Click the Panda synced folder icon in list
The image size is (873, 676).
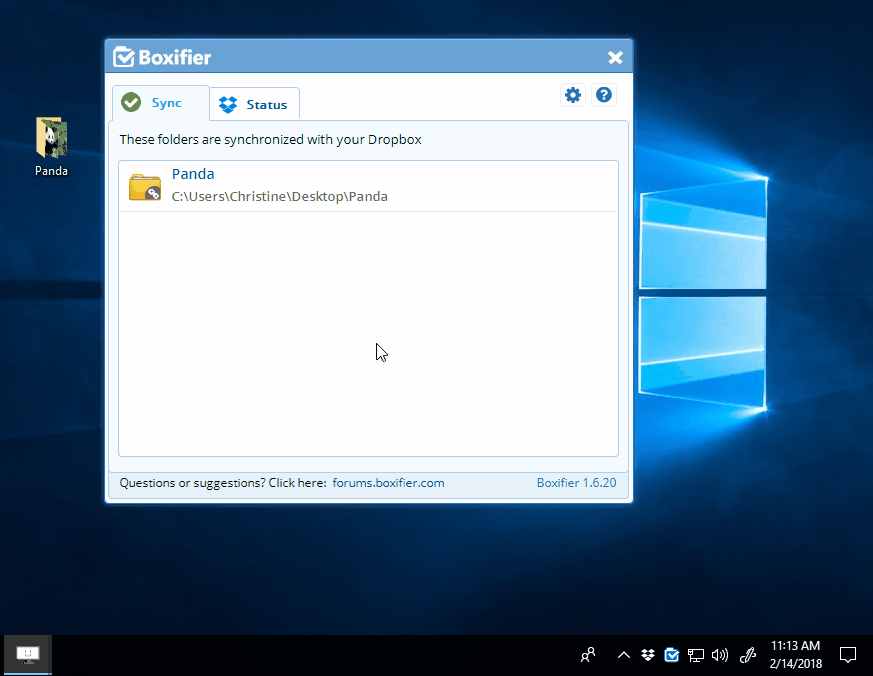[145, 187]
